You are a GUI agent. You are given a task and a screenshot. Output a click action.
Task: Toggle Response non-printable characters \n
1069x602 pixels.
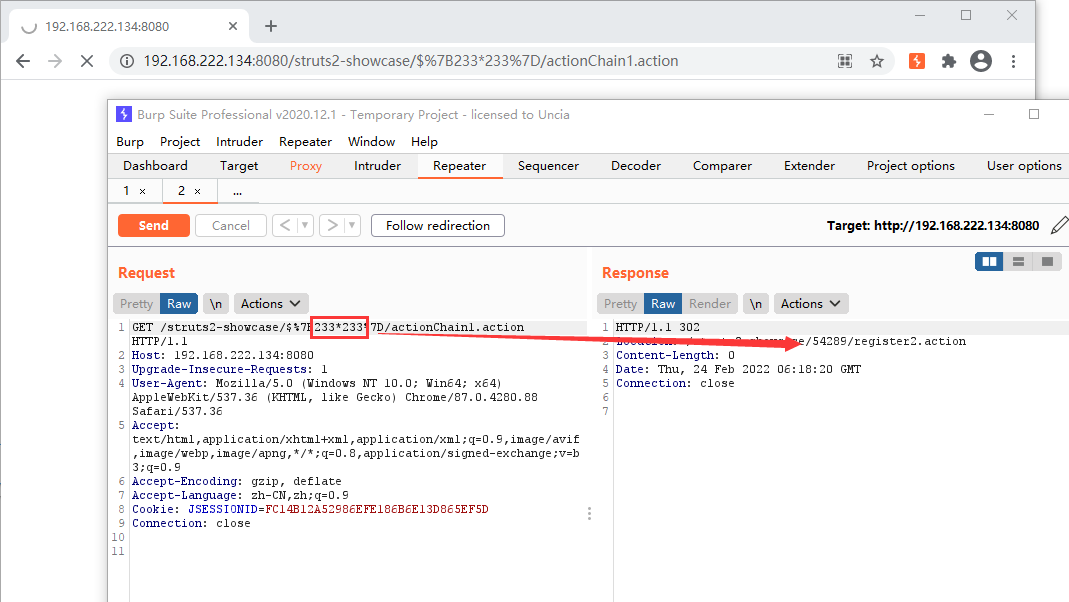tap(756, 303)
